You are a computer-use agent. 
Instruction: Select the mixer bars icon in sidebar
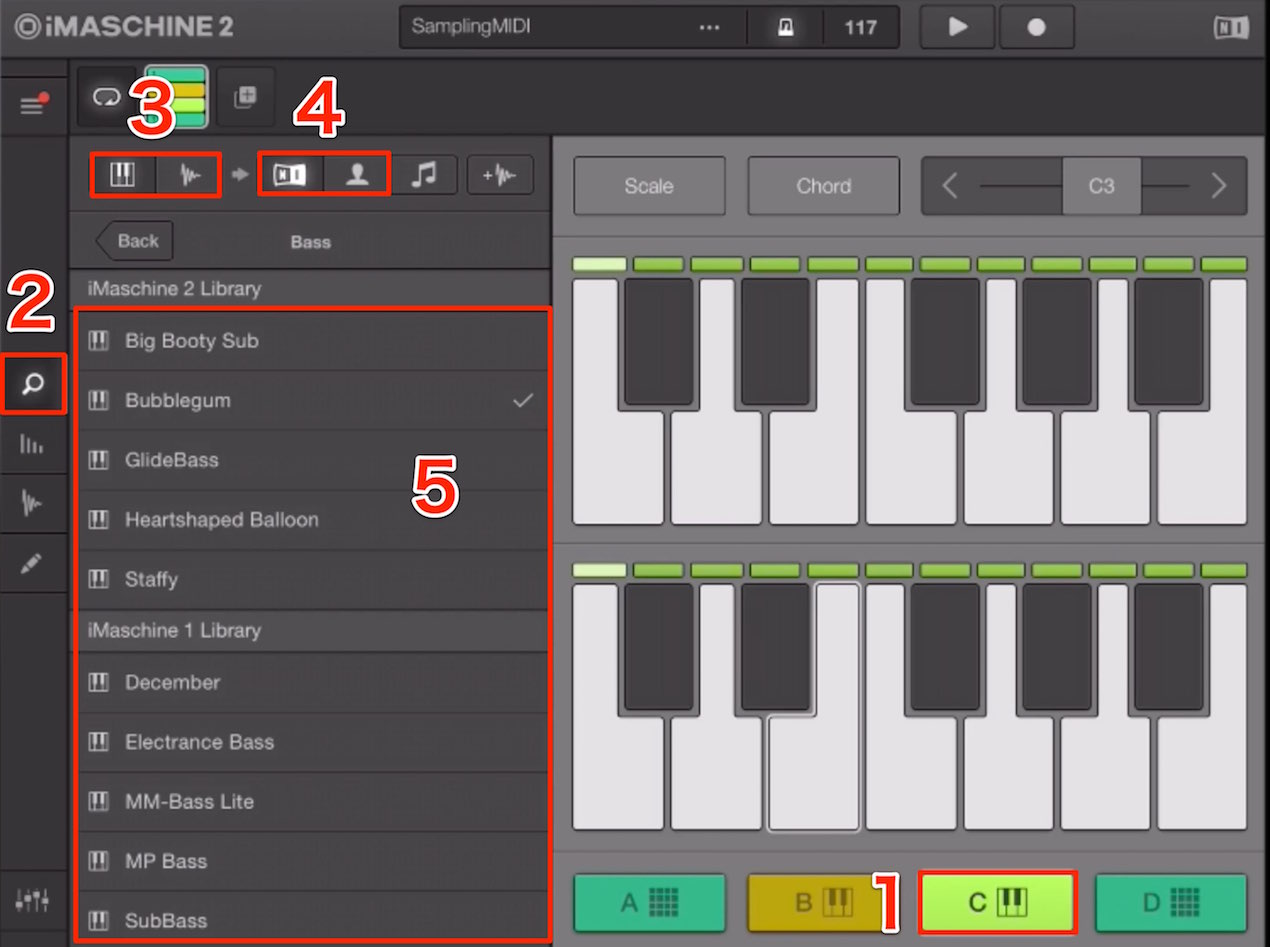point(32,445)
